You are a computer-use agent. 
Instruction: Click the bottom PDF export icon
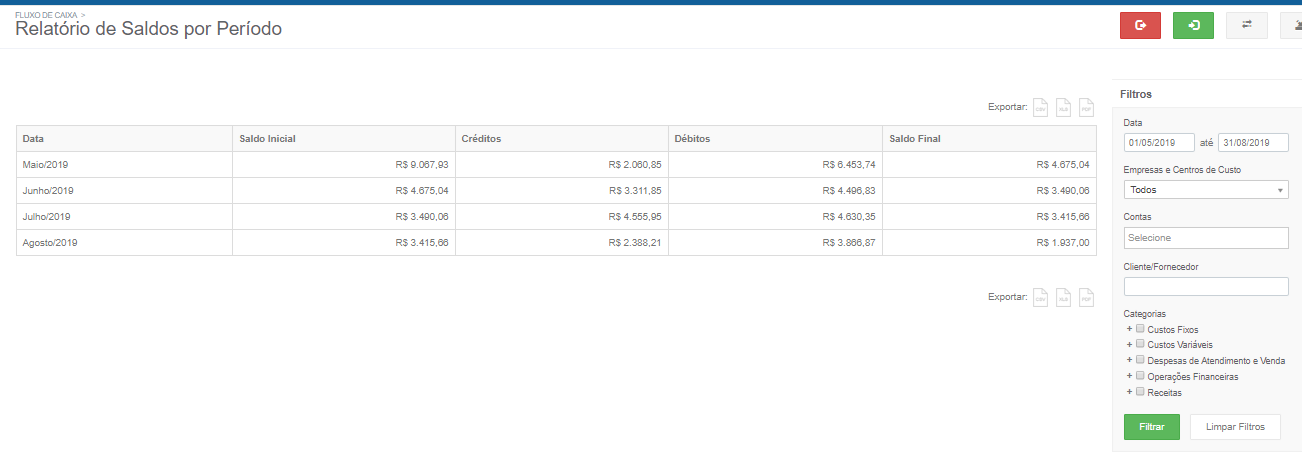(x=1087, y=297)
